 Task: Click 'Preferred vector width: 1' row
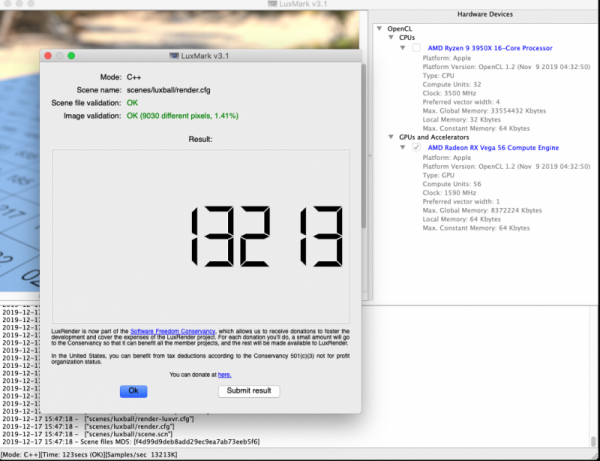(x=461, y=202)
